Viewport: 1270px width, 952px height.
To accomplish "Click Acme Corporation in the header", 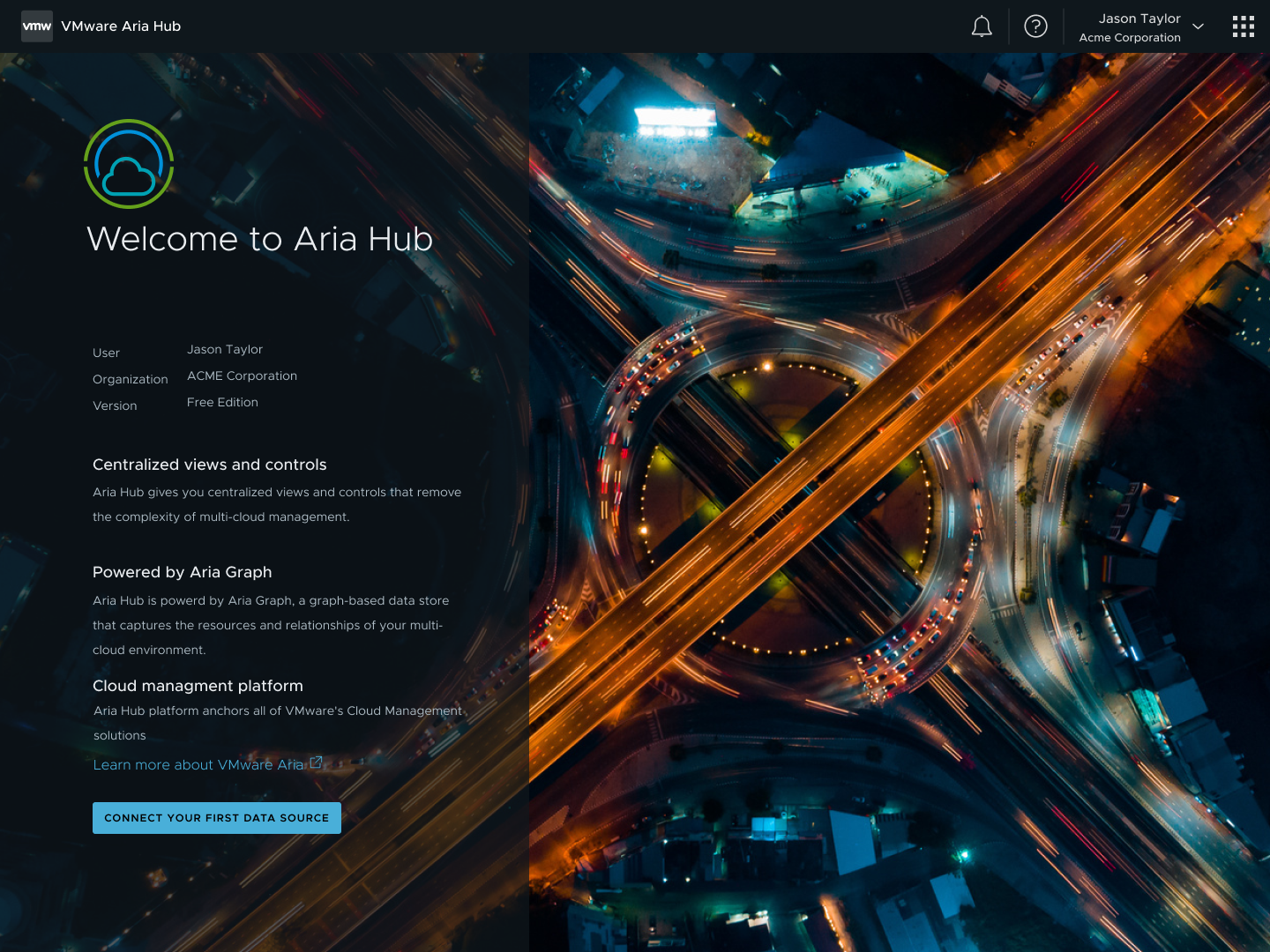I will coord(1130,38).
